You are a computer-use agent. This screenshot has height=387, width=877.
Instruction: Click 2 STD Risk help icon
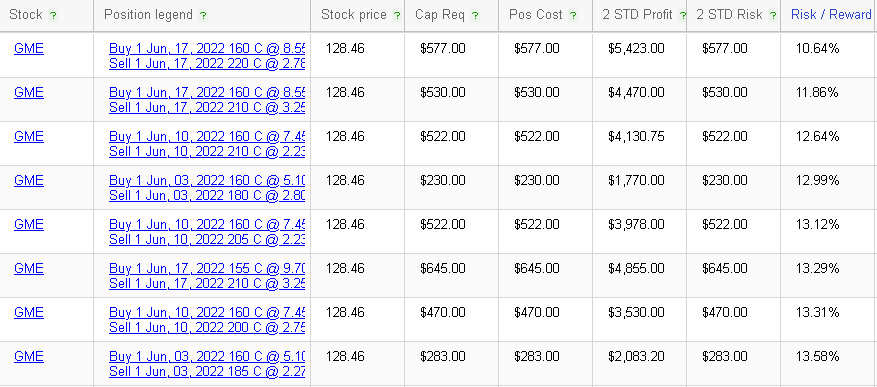click(773, 16)
